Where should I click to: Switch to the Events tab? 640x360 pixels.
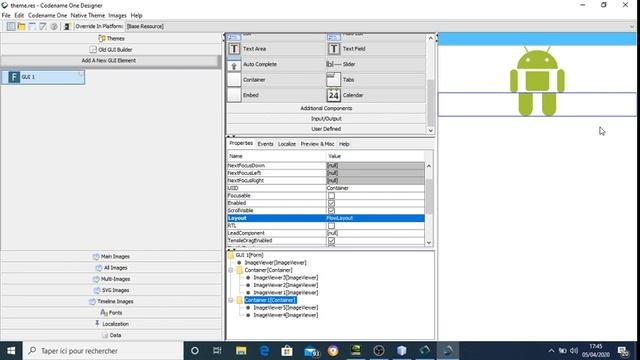pyautogui.click(x=265, y=144)
